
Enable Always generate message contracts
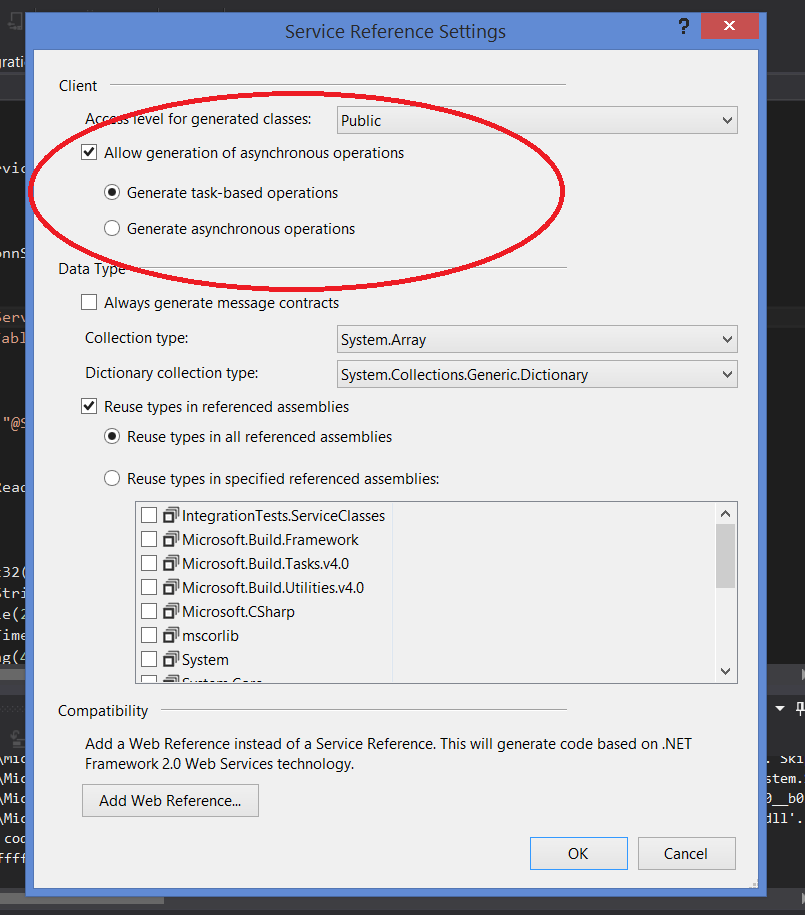[90, 302]
